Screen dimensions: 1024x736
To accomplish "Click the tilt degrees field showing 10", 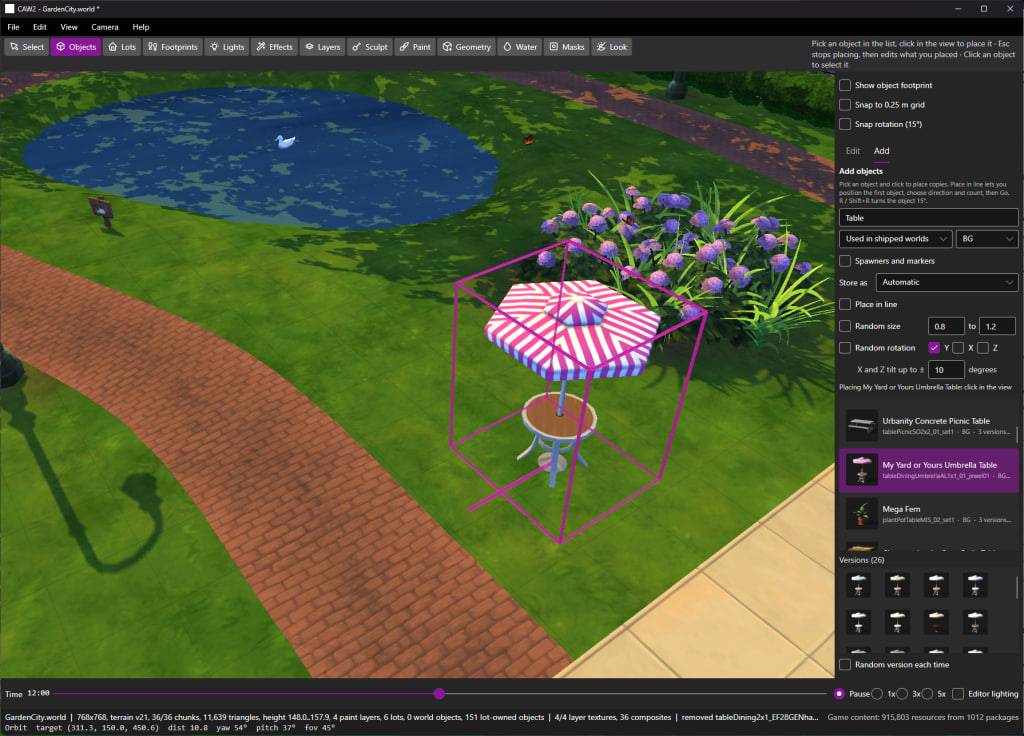I will coord(946,370).
